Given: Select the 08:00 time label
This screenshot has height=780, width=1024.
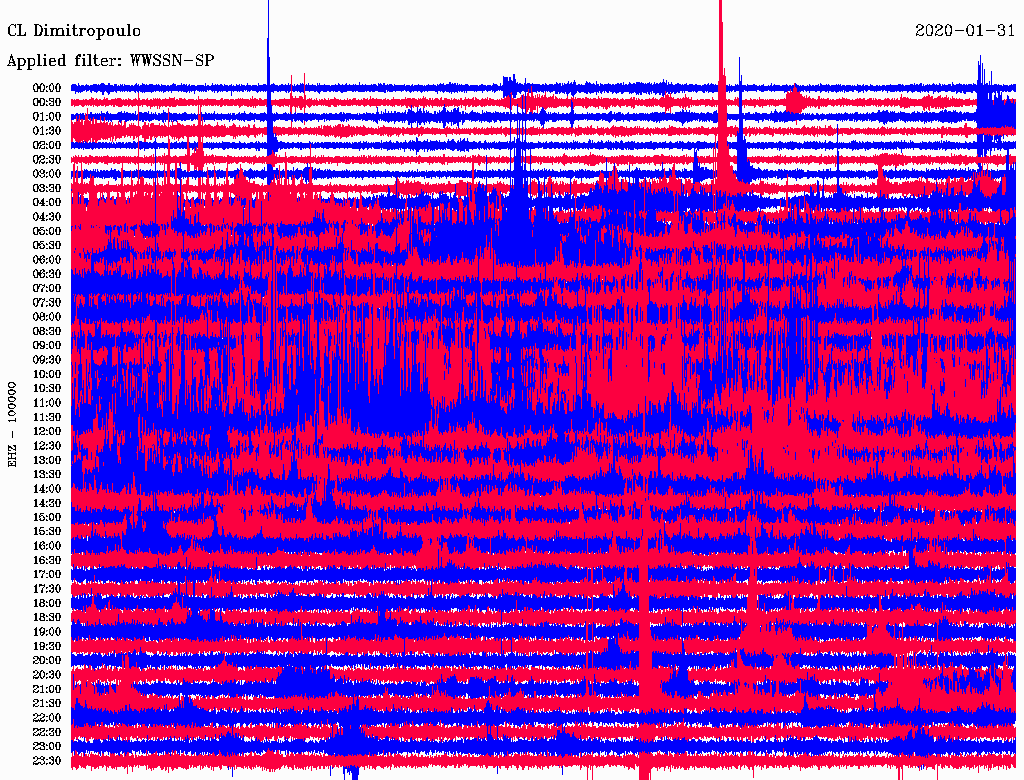Looking at the screenshot, I should (47, 317).
